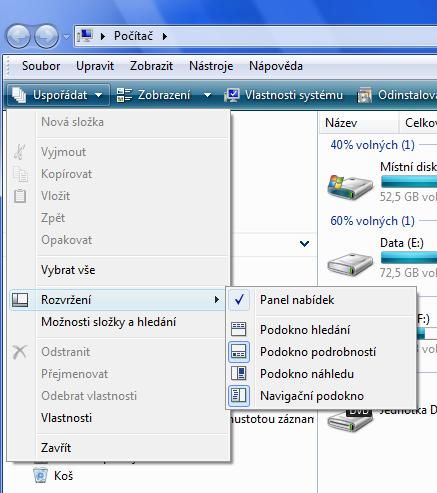
Task: Click the Koš recycle bin icon
Action: (x=41, y=476)
